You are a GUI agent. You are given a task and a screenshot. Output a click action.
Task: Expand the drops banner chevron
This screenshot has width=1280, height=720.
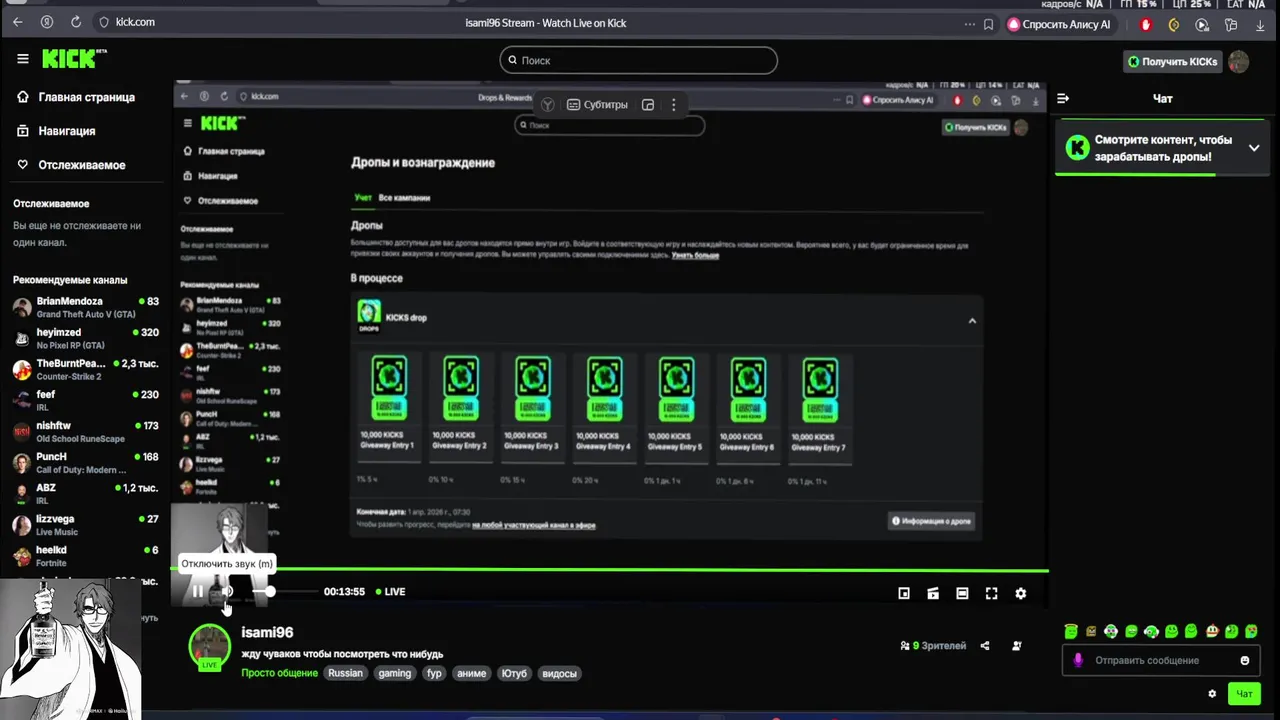(x=1254, y=148)
